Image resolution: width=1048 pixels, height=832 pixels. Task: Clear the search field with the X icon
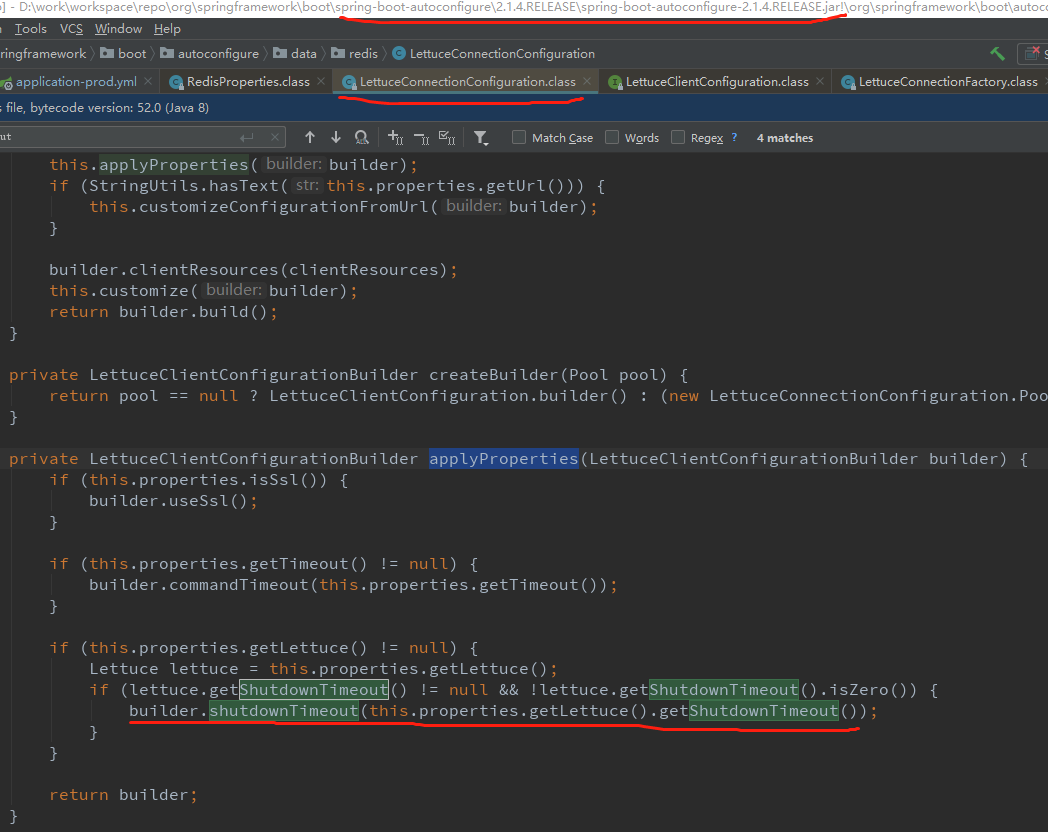[275, 136]
